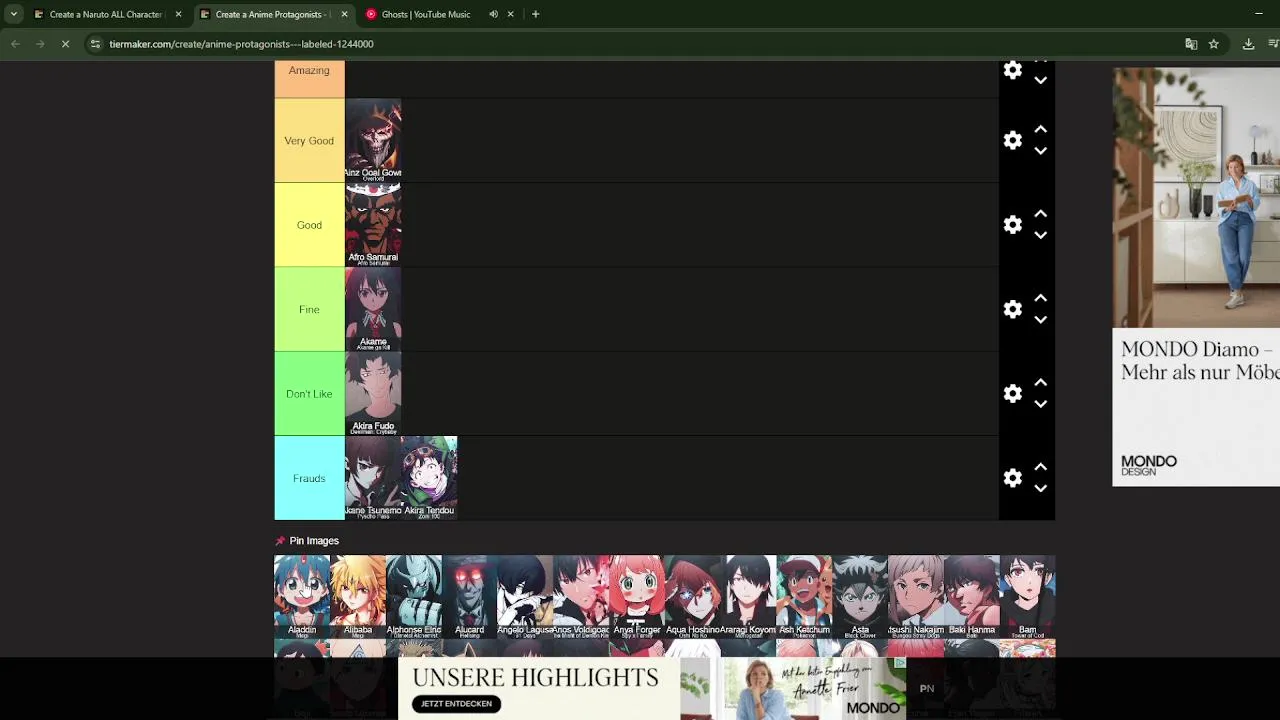Move Frauds tier down with arrow
Screen dimensions: 1280x720
1040,489
